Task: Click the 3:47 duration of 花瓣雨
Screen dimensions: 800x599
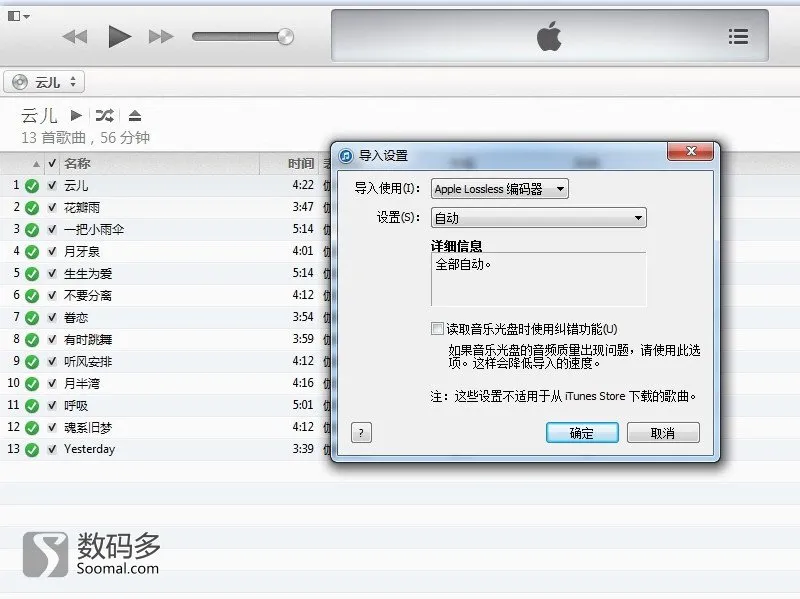Action: [303, 207]
